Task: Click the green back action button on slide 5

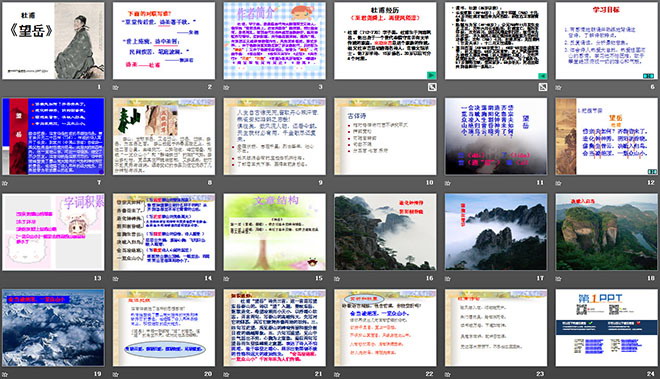Action: pos(542,76)
